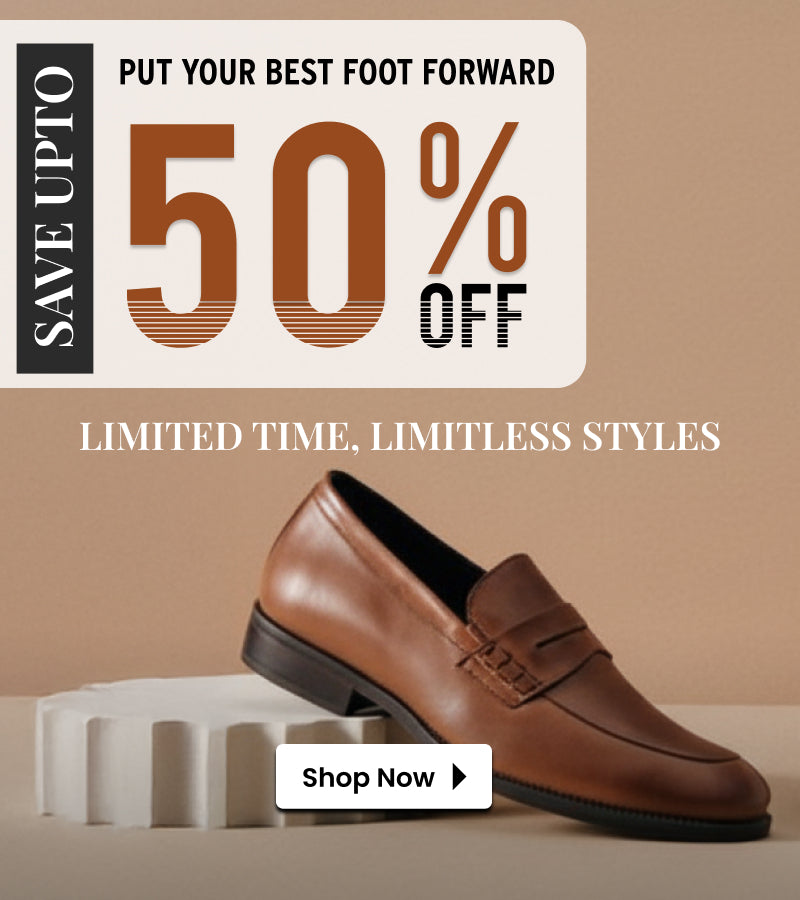Click the black arrow icon beside Shop Now
Screen dimensions: 800x900
click(459, 777)
